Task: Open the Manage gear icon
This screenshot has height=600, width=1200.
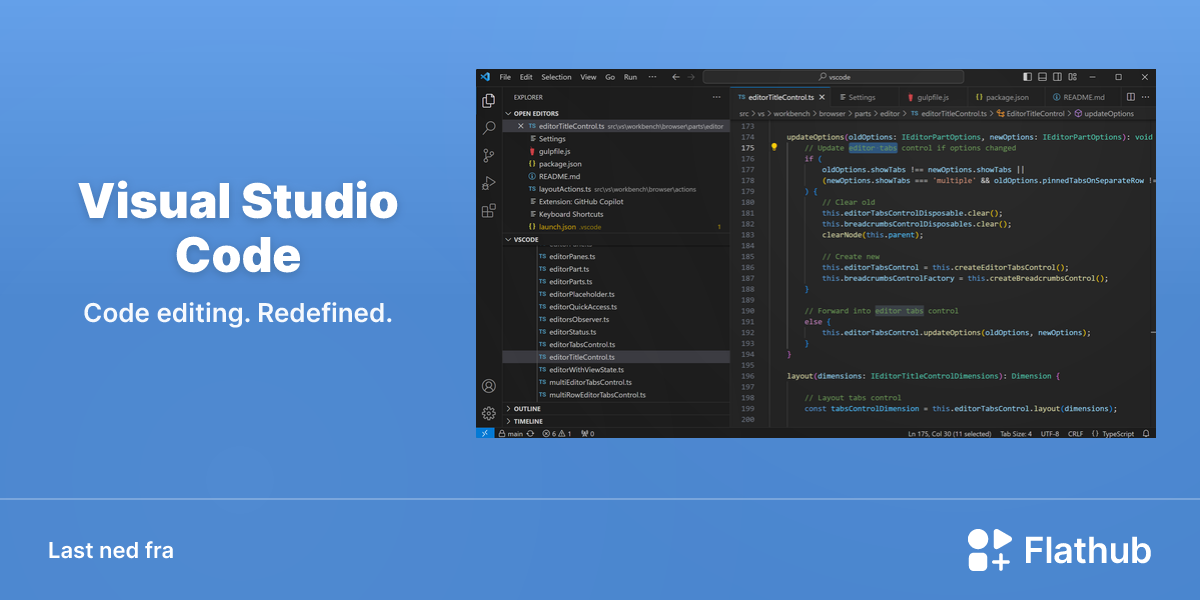Action: click(489, 413)
